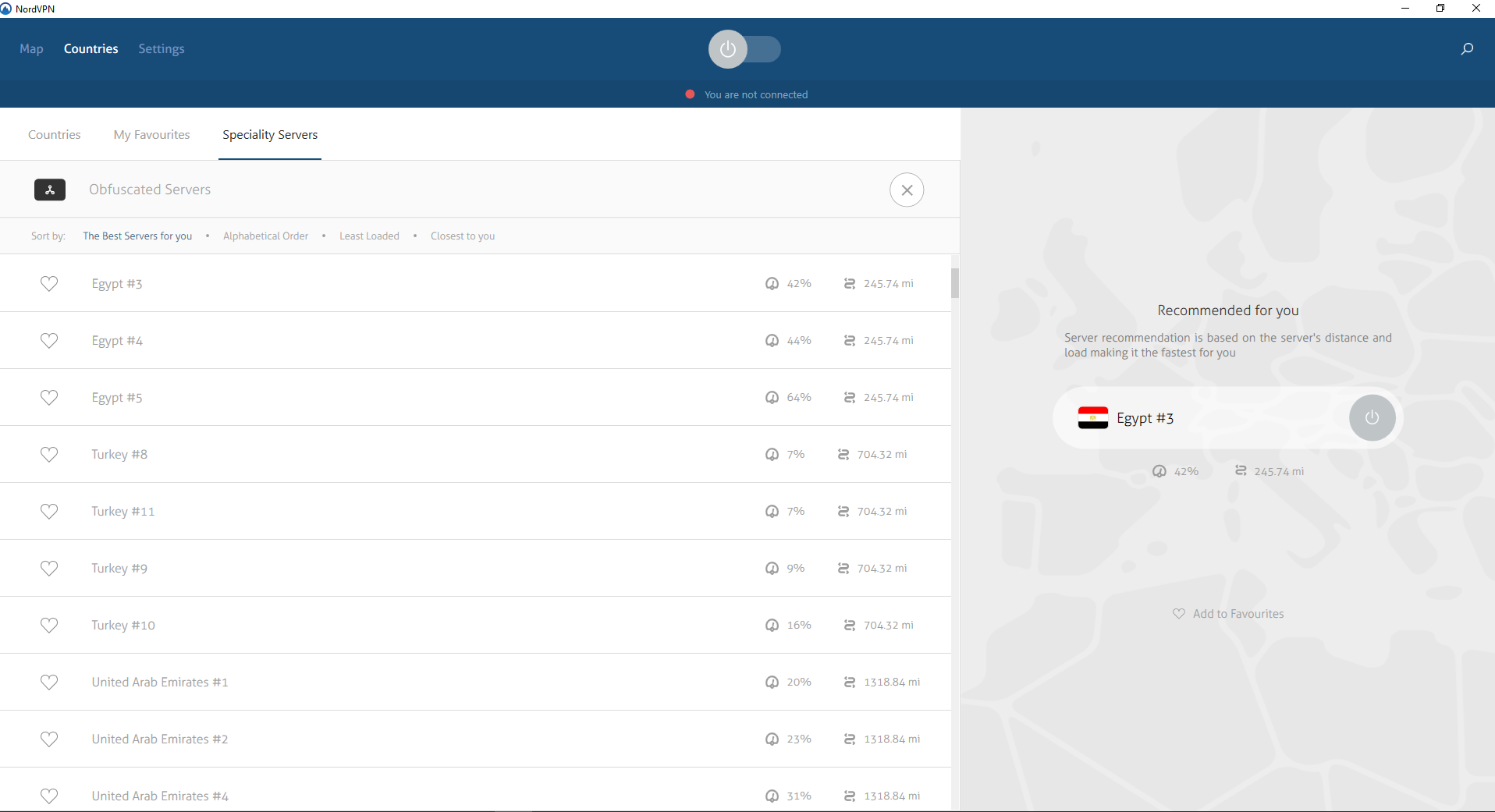The width and height of the screenshot is (1495, 812).
Task: Click the load gauge icon for Egypt #4
Action: pos(772,341)
